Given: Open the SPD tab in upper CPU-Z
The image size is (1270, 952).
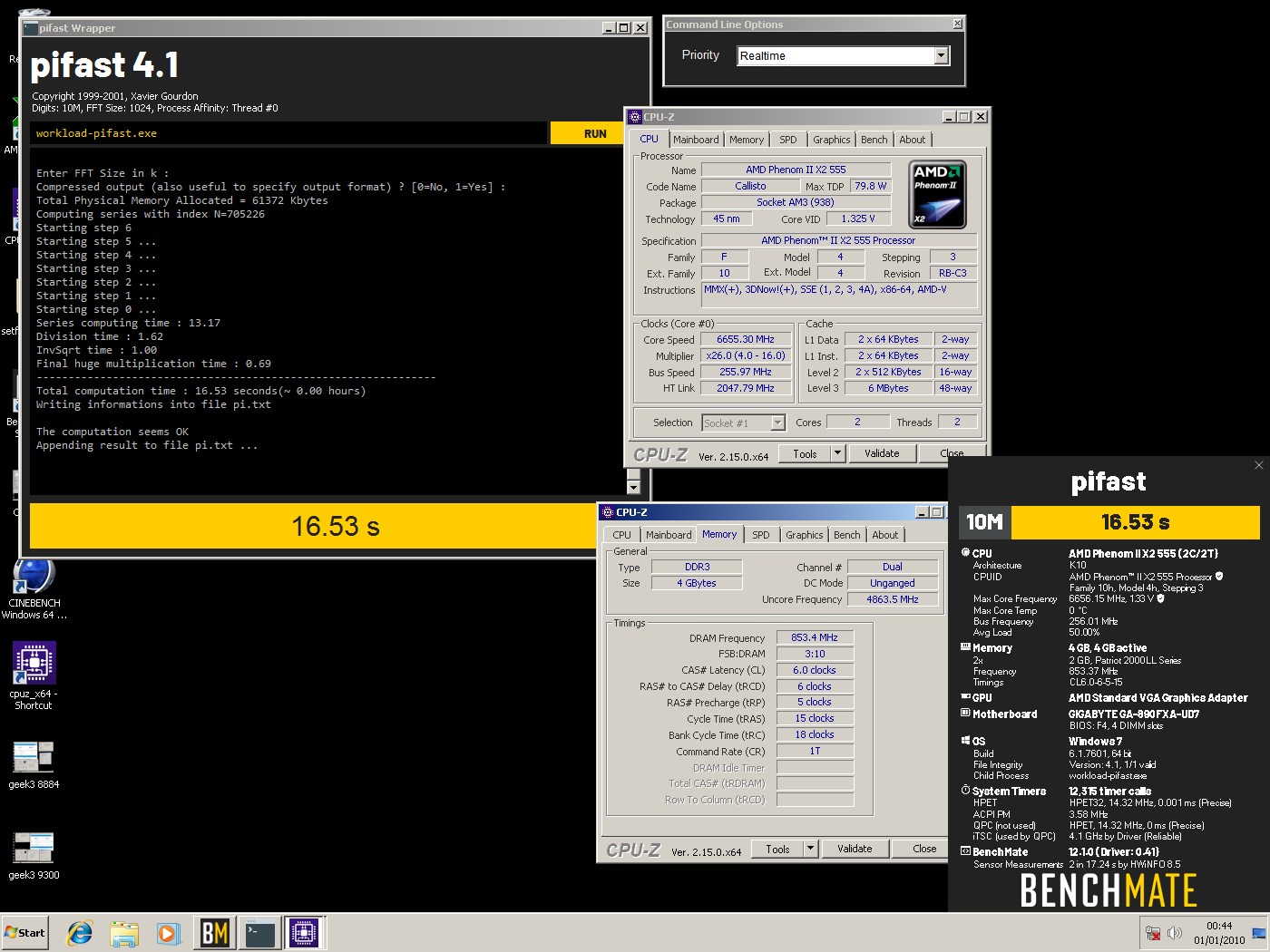Looking at the screenshot, I should click(788, 140).
